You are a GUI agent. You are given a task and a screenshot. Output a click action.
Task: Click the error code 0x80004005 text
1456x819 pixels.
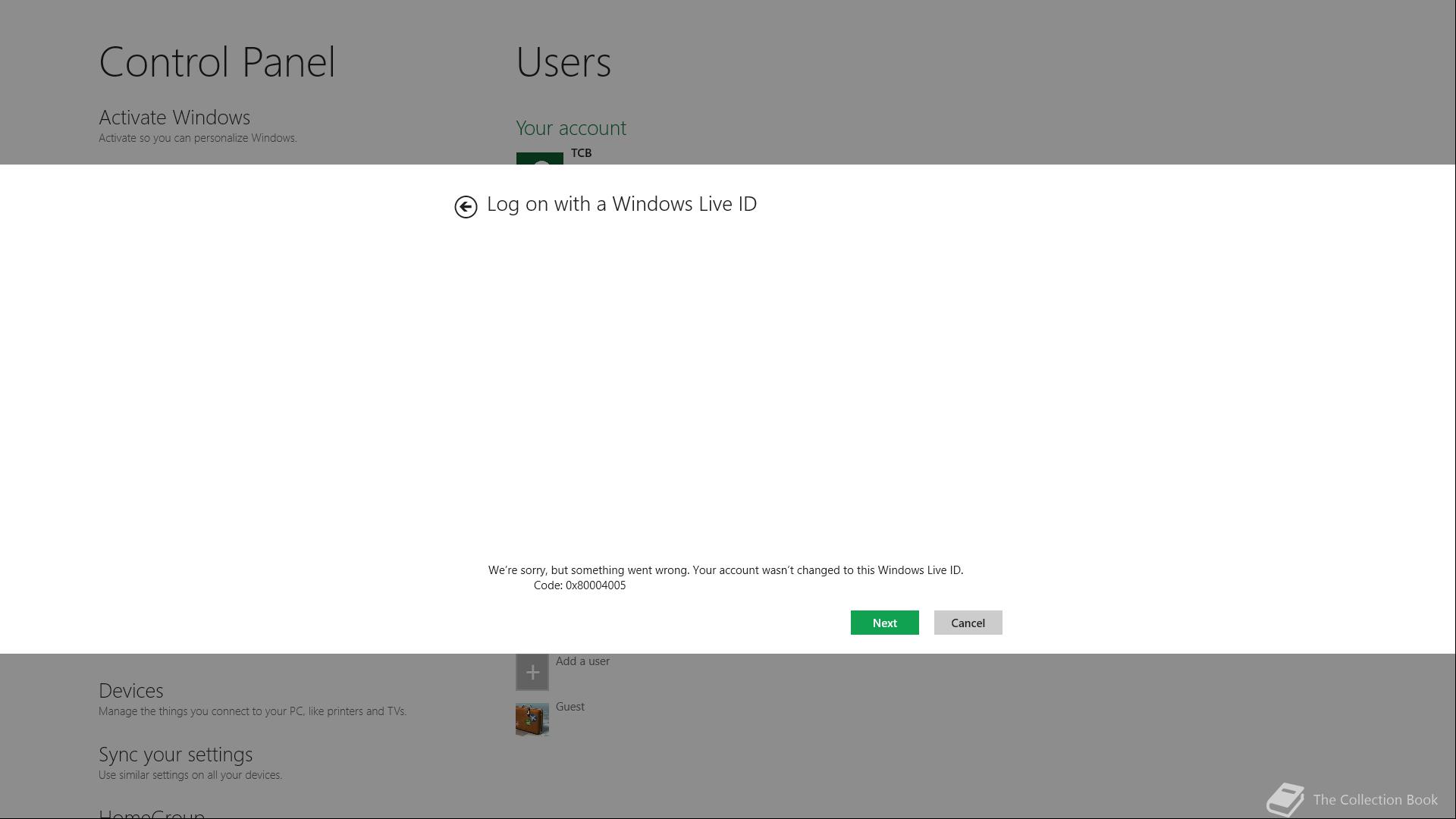point(579,585)
